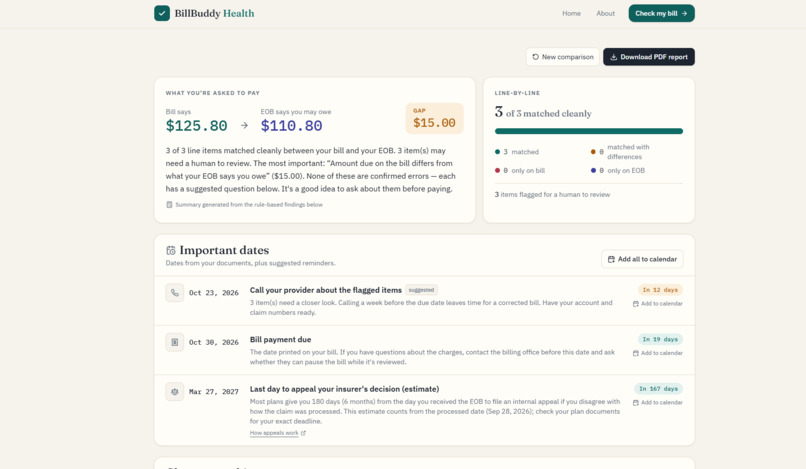806x469 pixels.
Task: Click the Oct 30, 2026 date
Action: click(x=214, y=342)
